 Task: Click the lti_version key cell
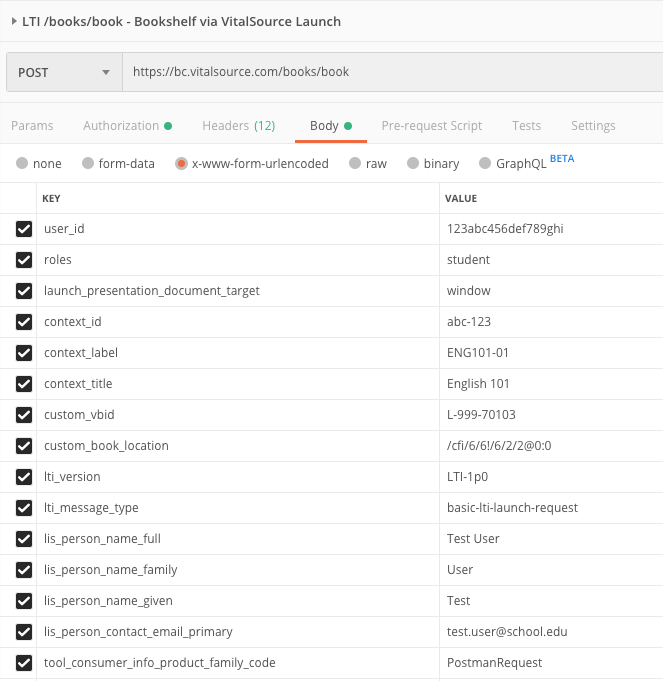[238, 477]
